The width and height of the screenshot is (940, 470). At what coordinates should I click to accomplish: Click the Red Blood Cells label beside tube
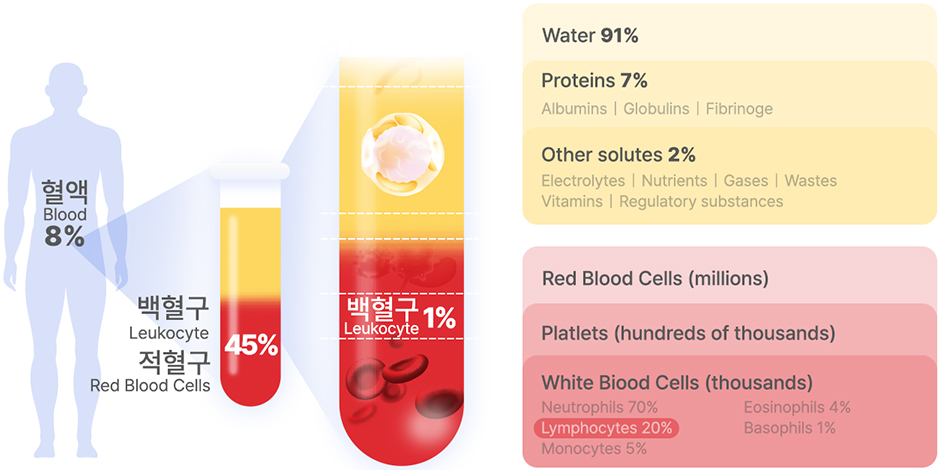(150, 385)
